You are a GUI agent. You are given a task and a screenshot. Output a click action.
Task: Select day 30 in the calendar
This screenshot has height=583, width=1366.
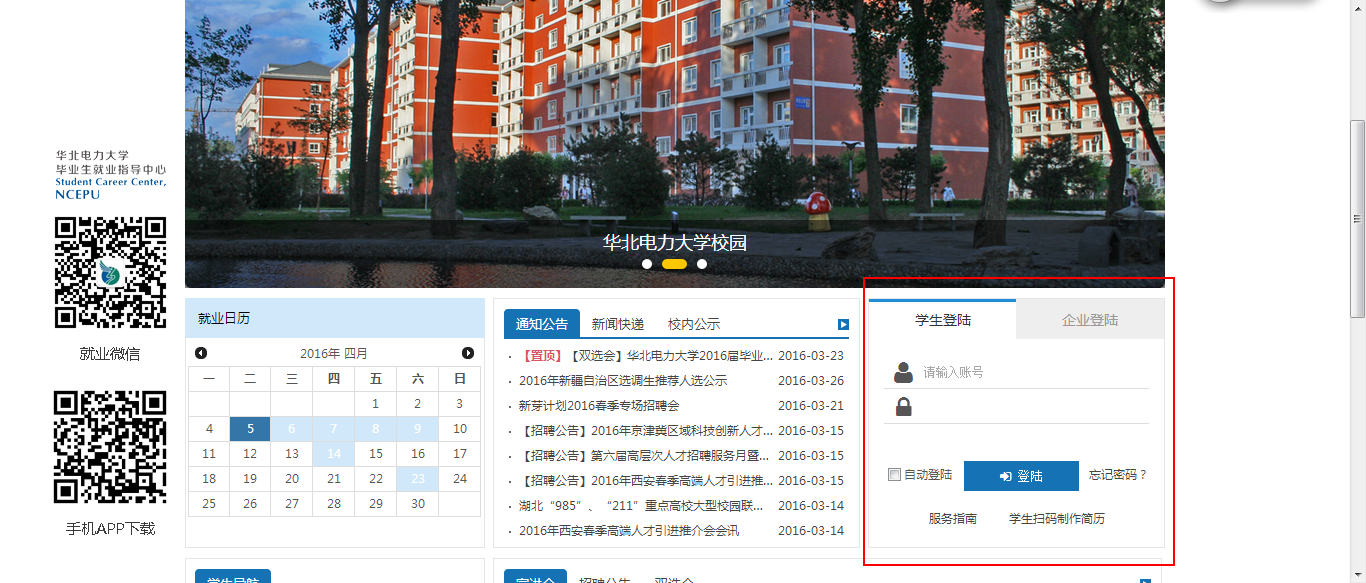[x=418, y=504]
